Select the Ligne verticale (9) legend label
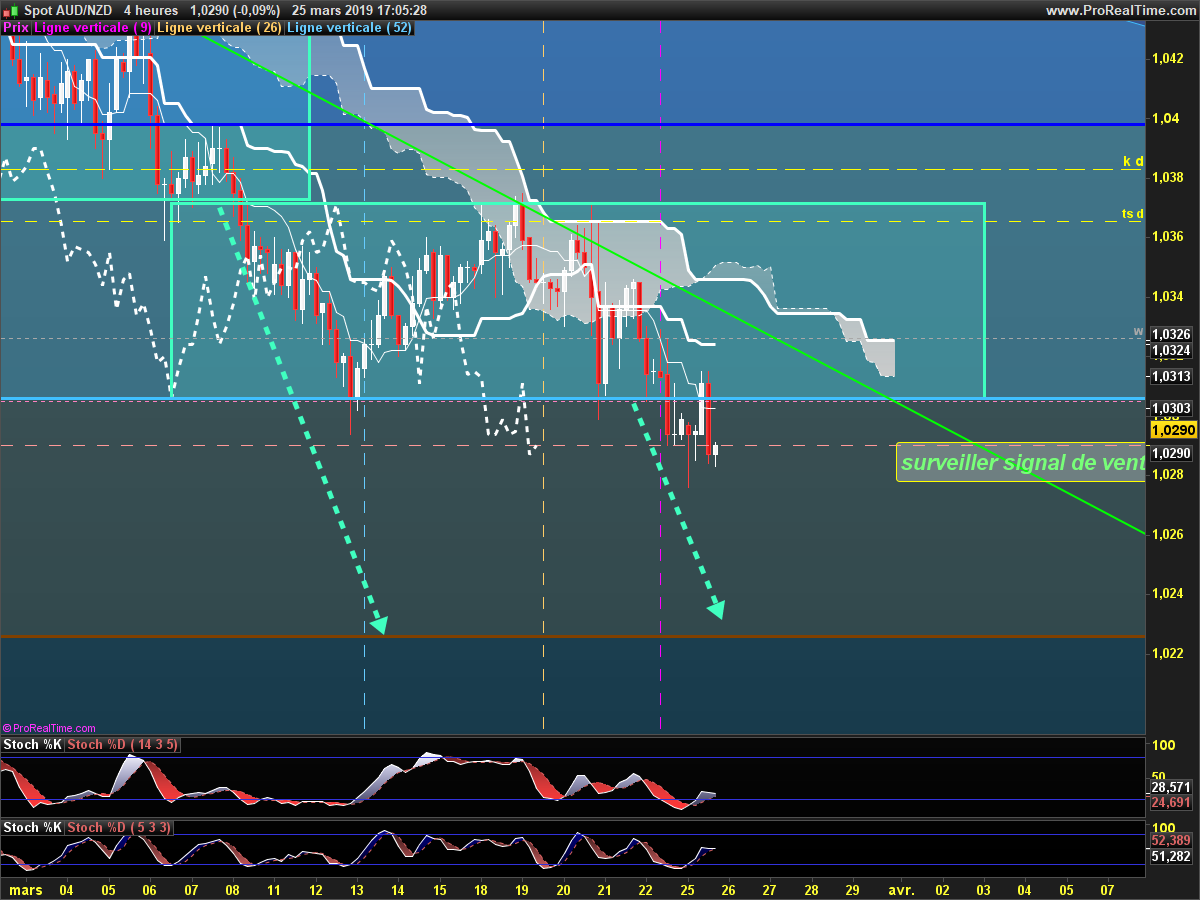The height and width of the screenshot is (900, 1200). pos(93,28)
